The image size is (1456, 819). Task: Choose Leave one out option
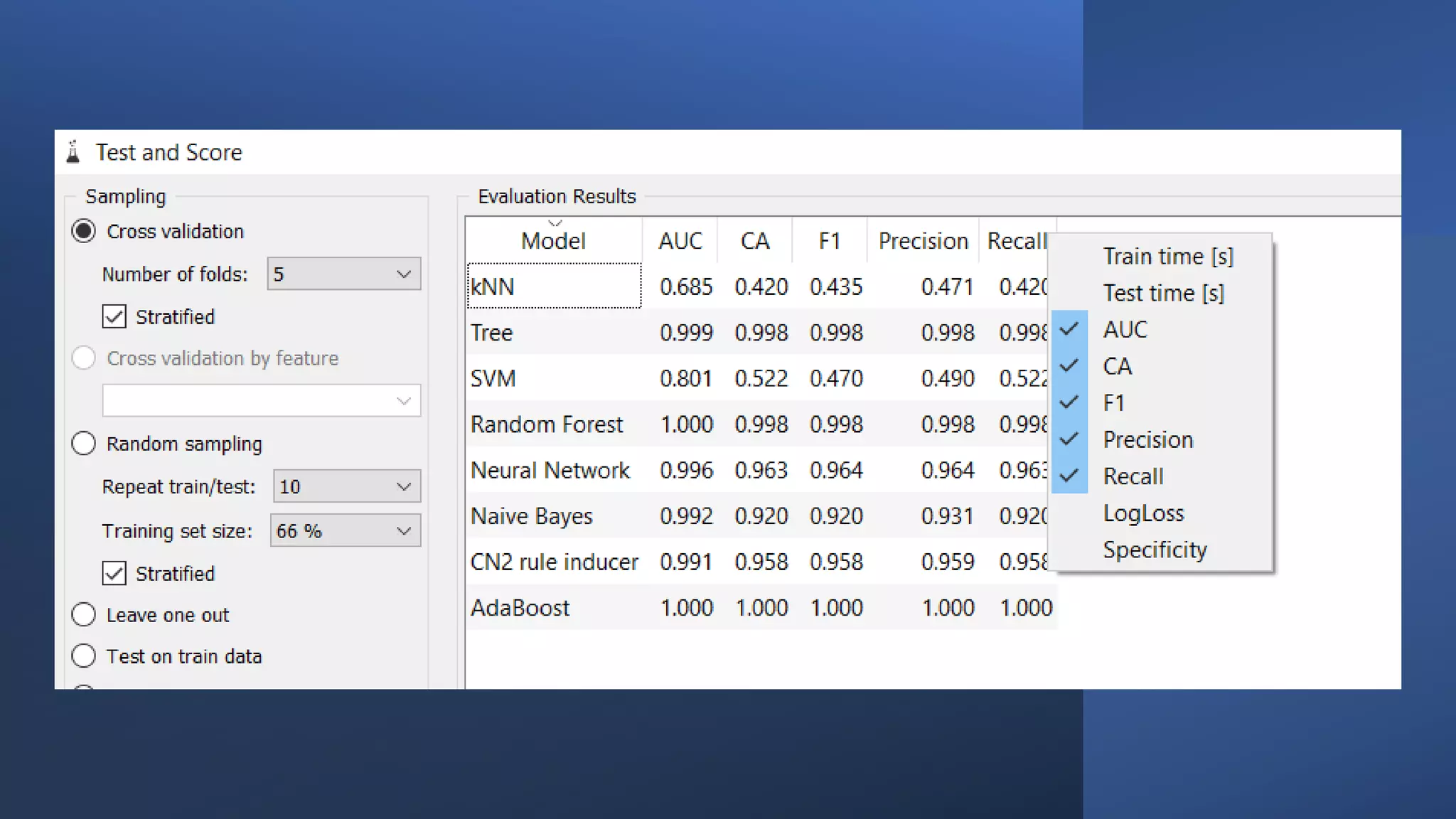[84, 614]
